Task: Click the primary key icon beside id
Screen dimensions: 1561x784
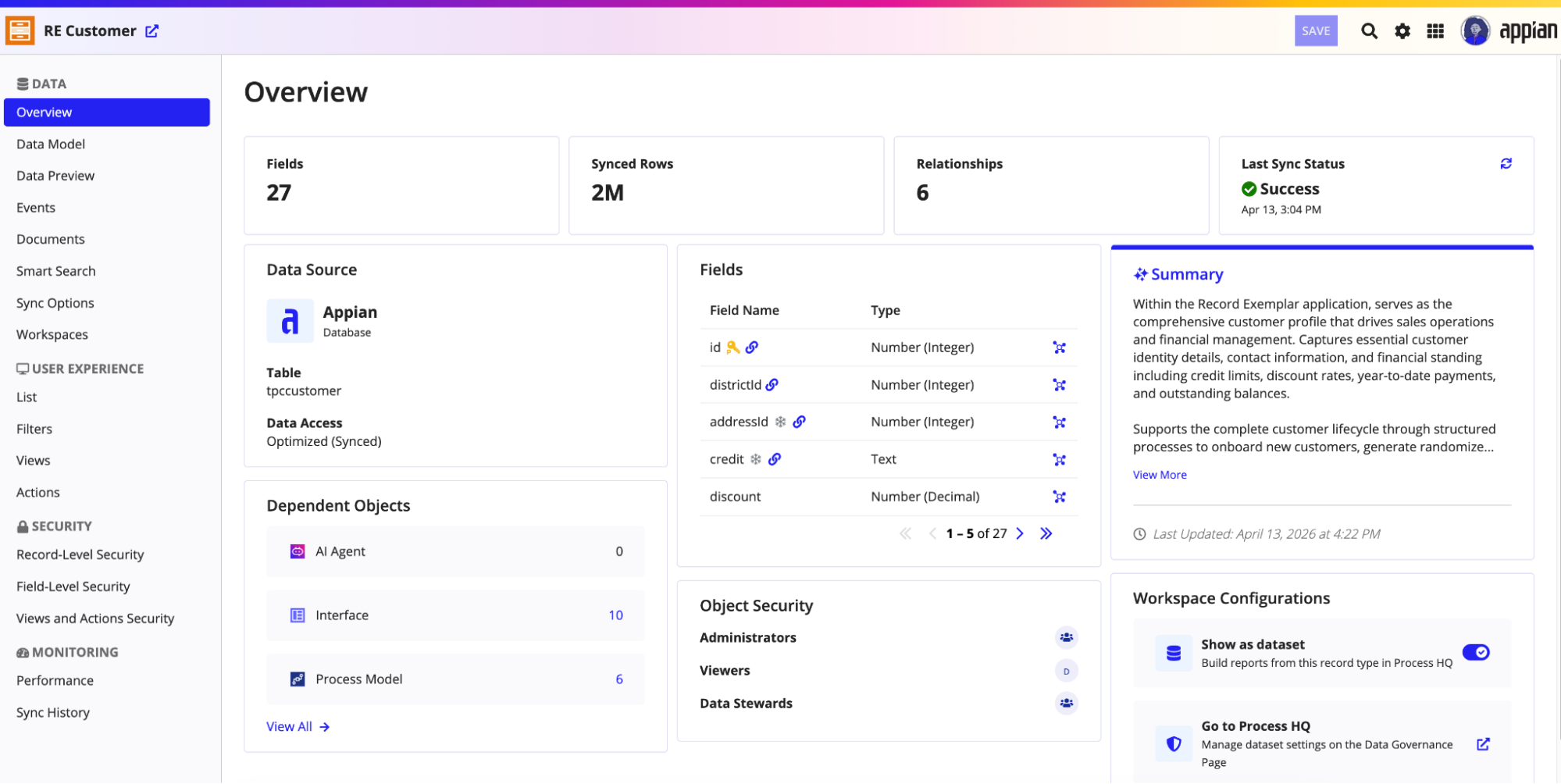Action: click(x=732, y=347)
